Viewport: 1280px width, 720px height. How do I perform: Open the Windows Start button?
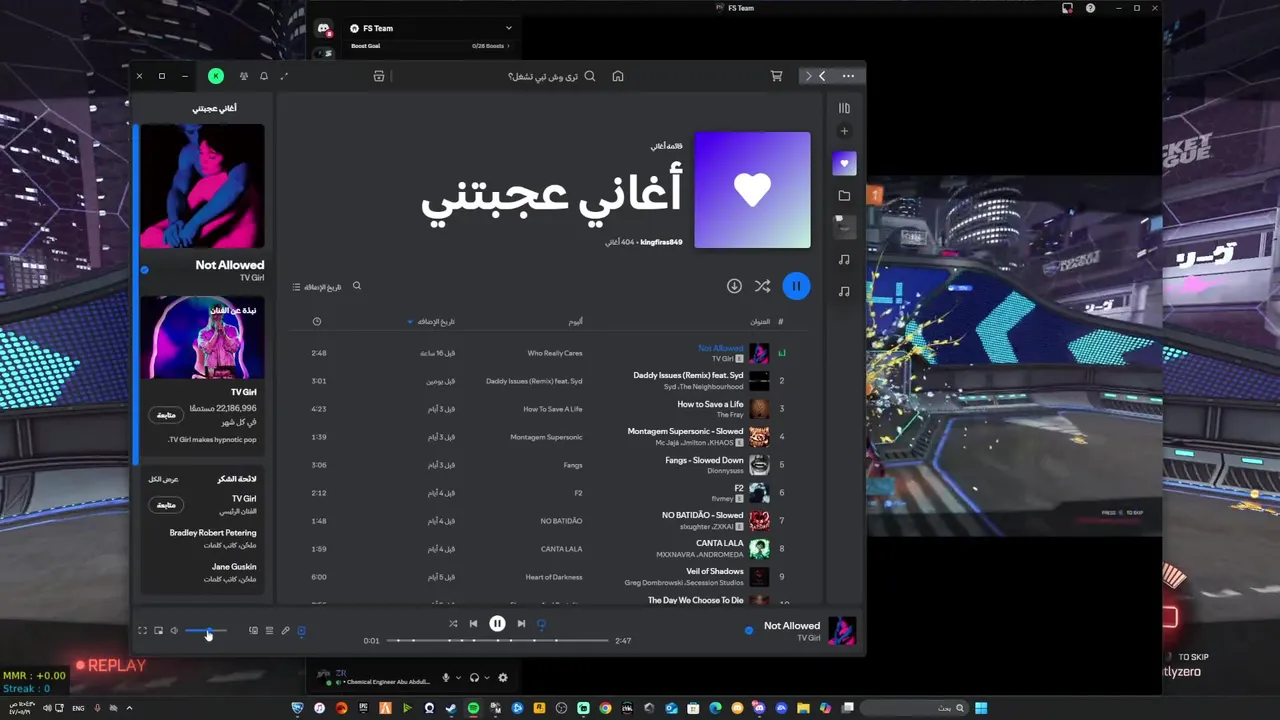(x=981, y=708)
